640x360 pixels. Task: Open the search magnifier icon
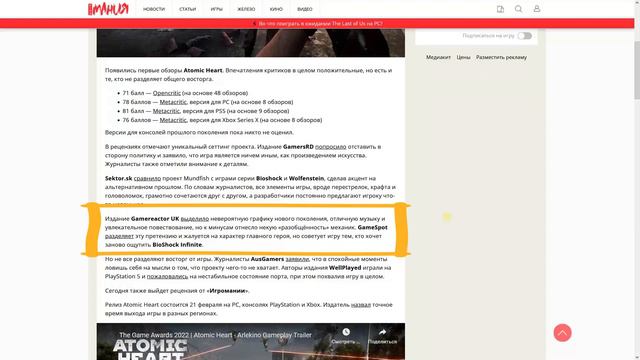518,9
